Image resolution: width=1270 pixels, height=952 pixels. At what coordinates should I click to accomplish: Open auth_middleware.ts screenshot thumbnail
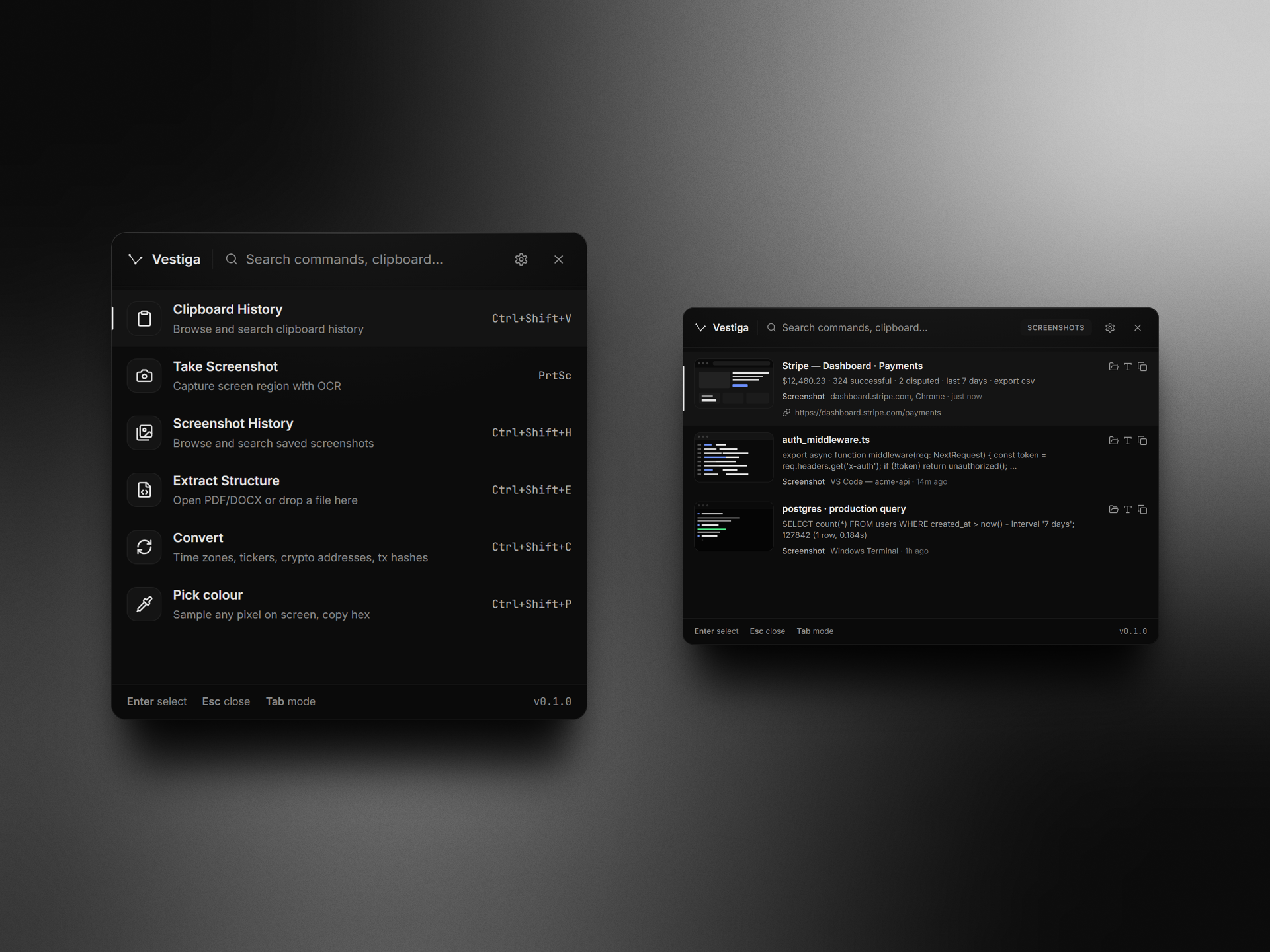(734, 457)
